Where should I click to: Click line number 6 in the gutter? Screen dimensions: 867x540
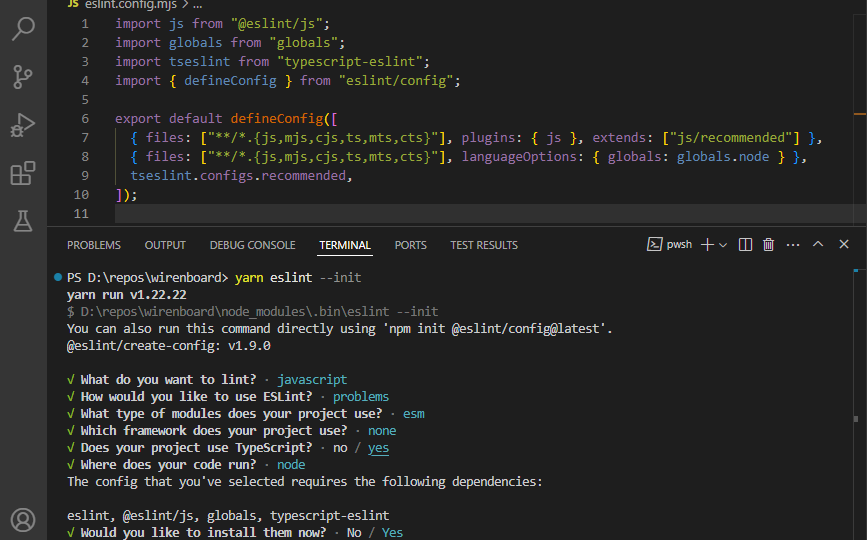85,119
